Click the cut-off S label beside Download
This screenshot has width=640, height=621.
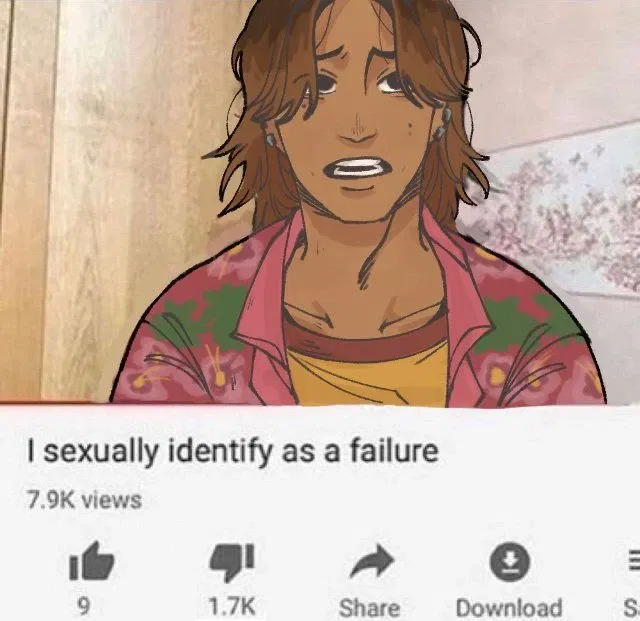pyautogui.click(x=631, y=608)
